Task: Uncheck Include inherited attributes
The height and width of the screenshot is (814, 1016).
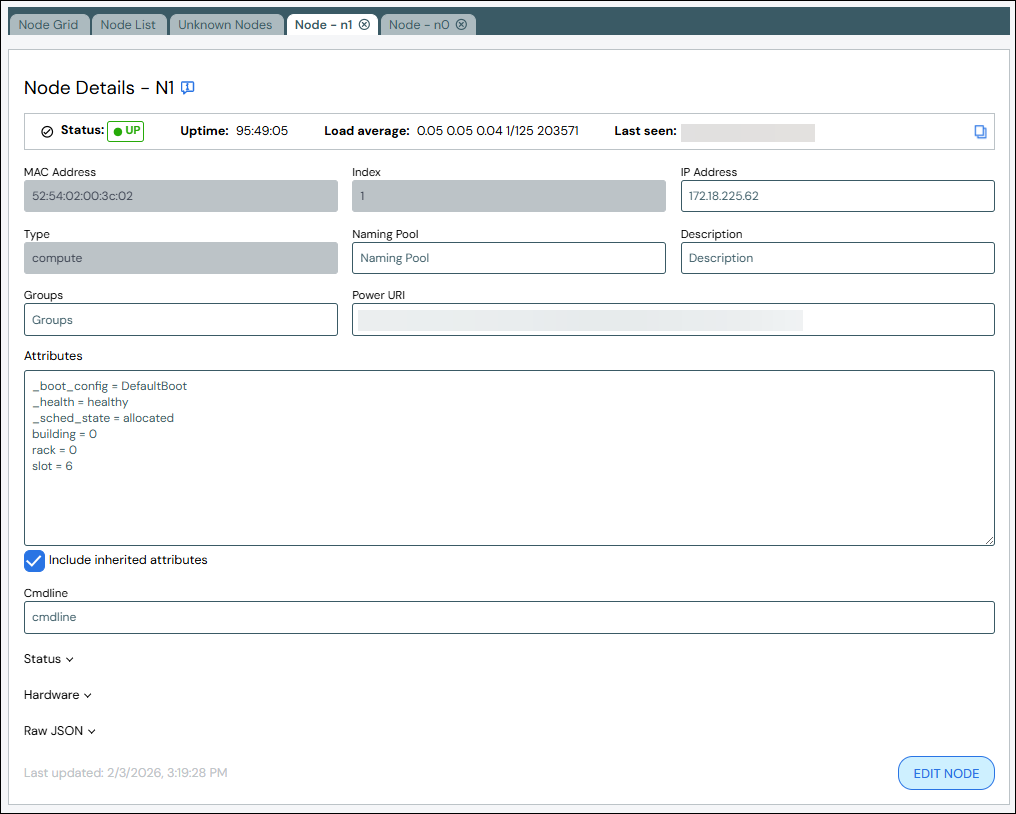Action: [x=35, y=561]
